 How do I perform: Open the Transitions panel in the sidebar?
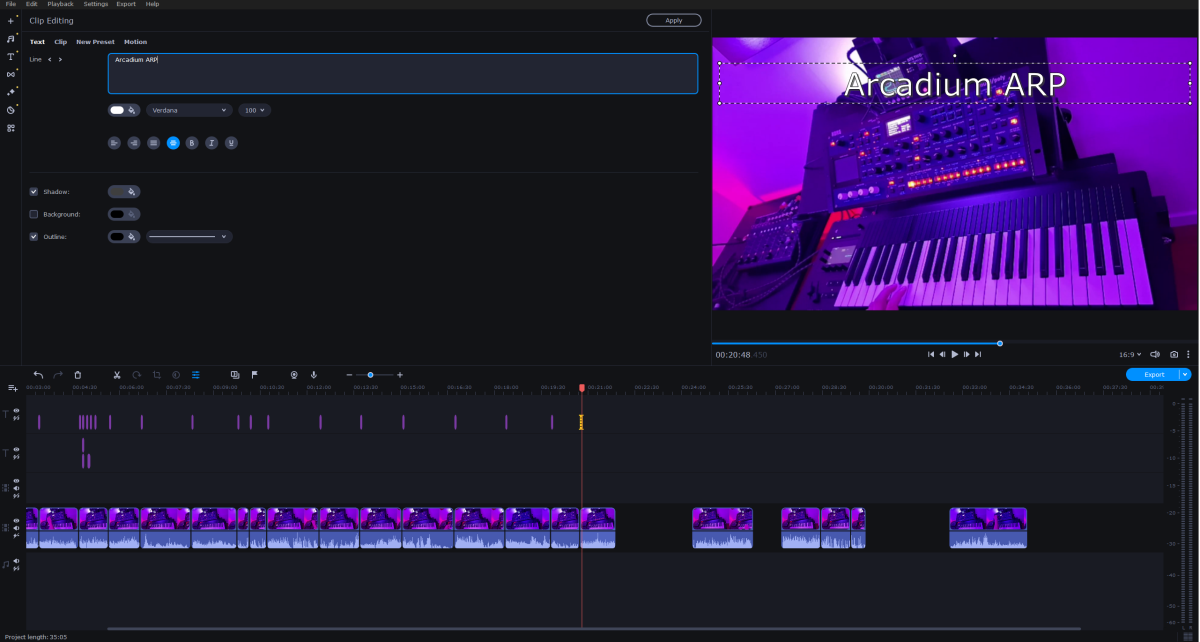coord(11,74)
